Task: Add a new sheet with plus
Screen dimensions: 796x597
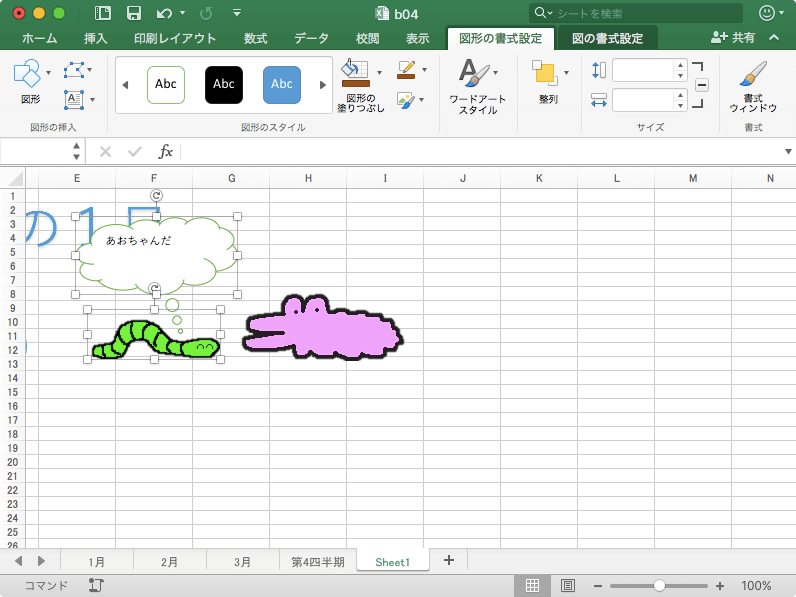Action: (449, 560)
